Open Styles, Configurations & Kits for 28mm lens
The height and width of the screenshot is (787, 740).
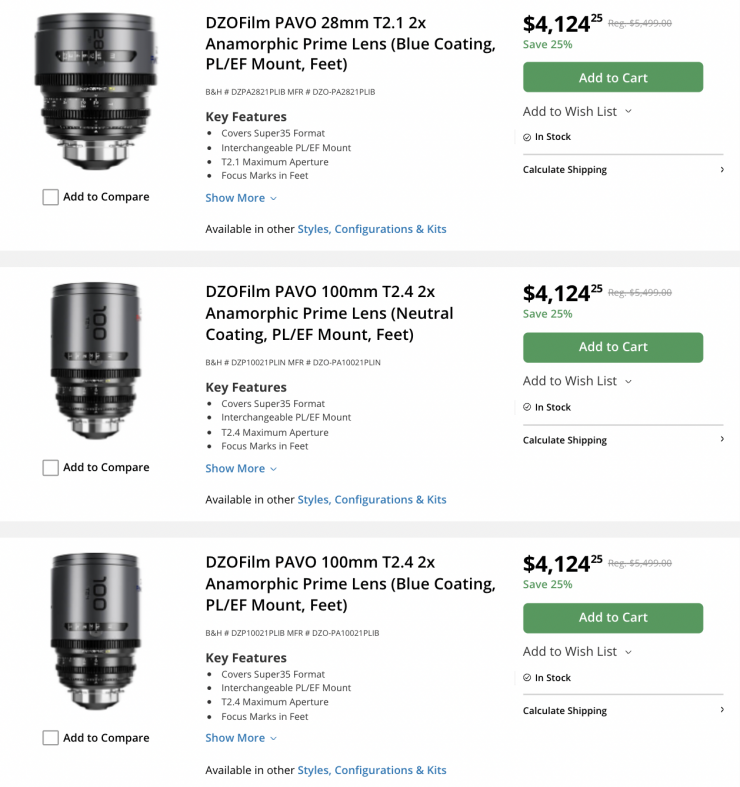click(x=372, y=229)
